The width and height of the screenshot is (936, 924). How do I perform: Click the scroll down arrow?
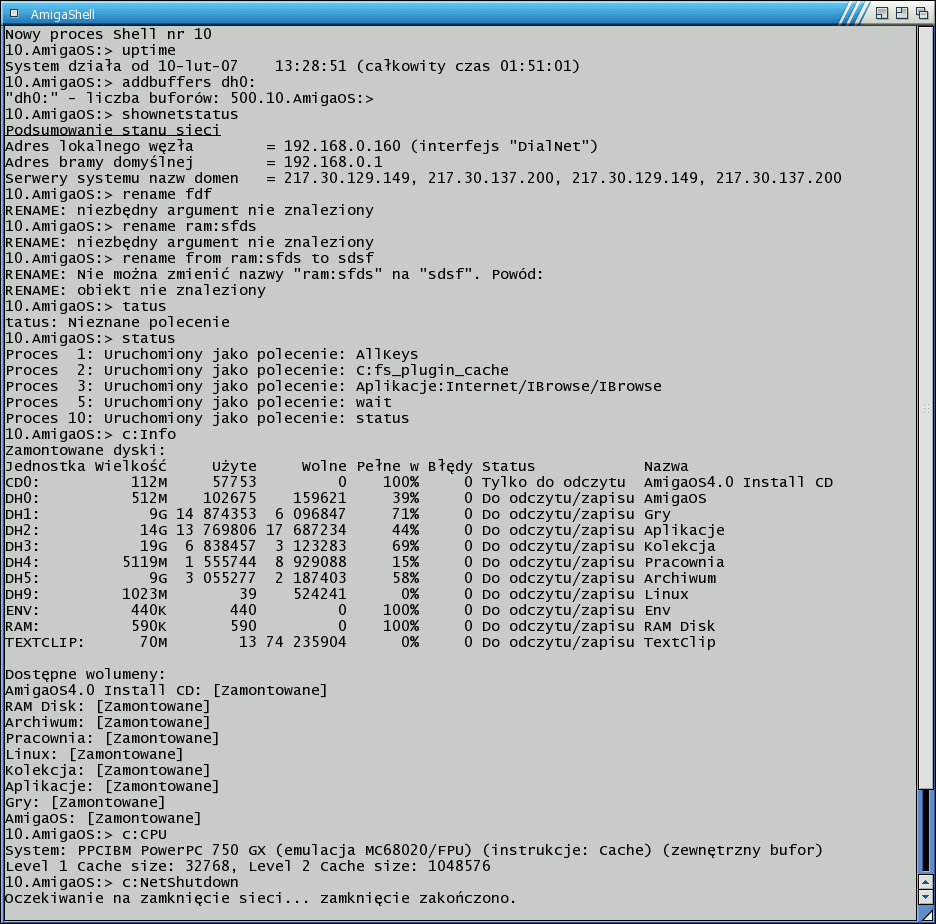(x=925, y=897)
